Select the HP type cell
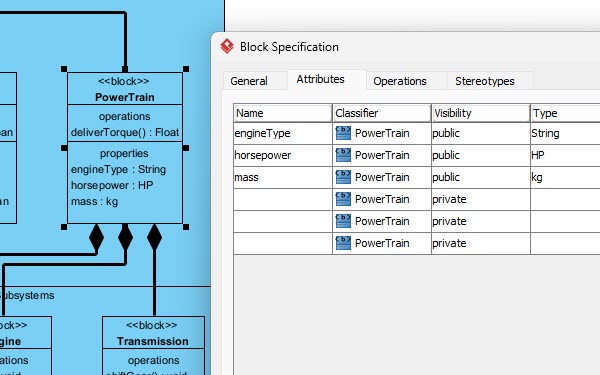 (x=565, y=155)
